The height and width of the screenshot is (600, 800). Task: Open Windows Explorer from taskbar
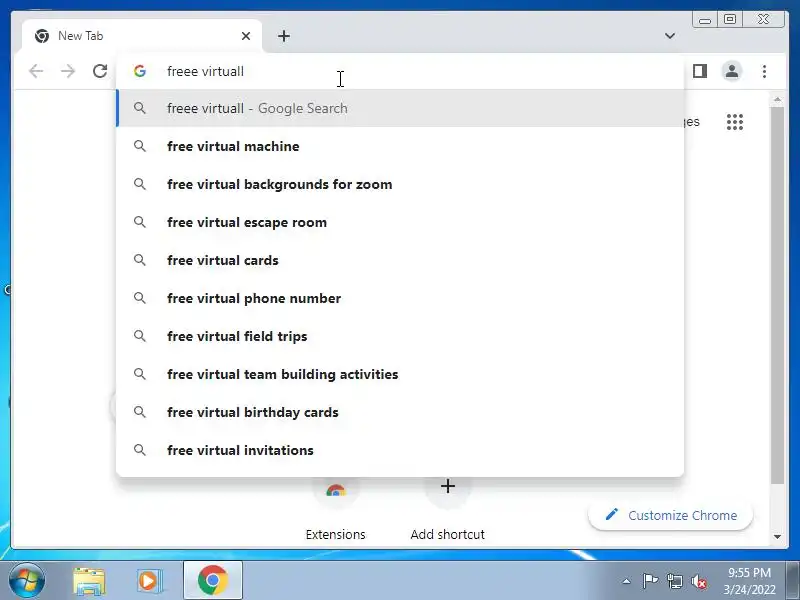[x=89, y=581]
